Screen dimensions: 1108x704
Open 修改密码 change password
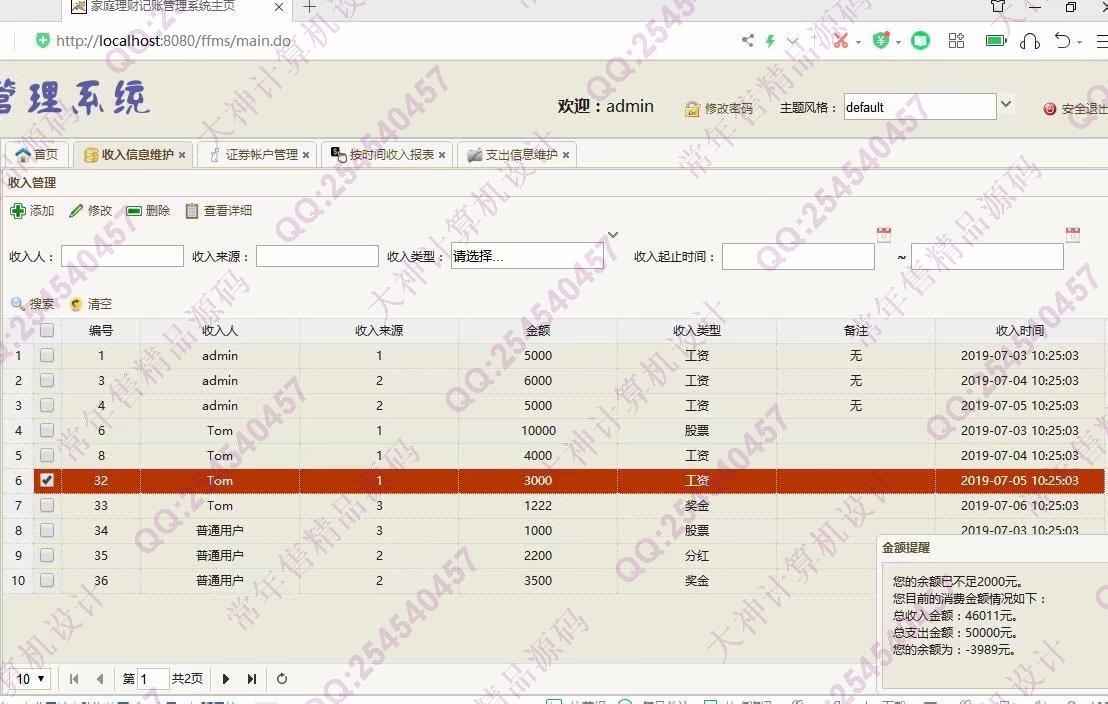pos(719,109)
